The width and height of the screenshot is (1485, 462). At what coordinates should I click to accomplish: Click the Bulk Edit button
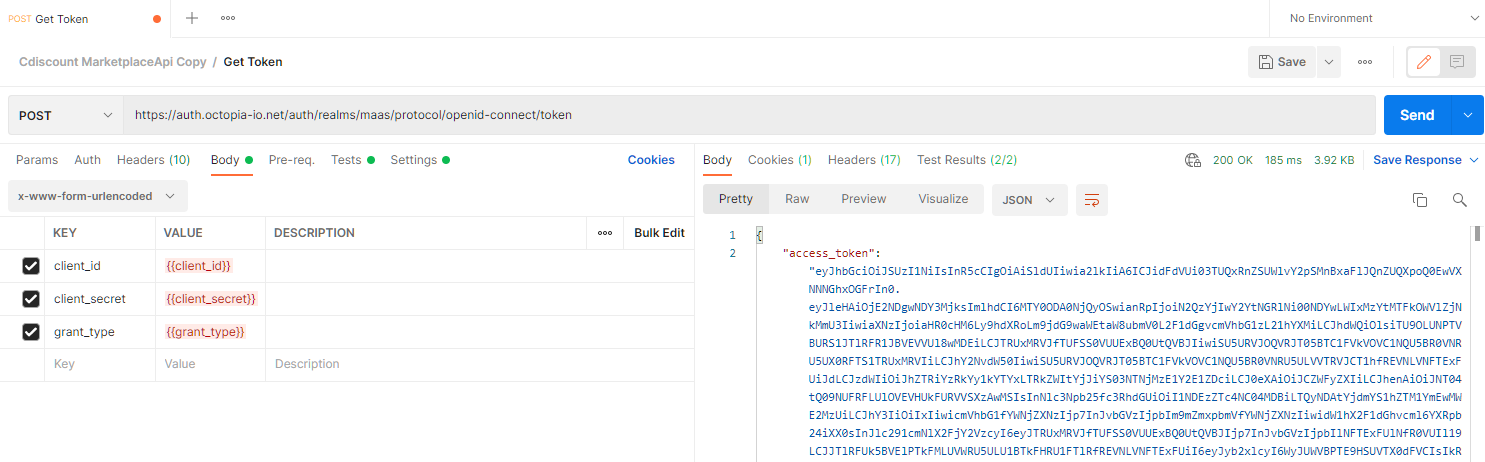tap(659, 233)
